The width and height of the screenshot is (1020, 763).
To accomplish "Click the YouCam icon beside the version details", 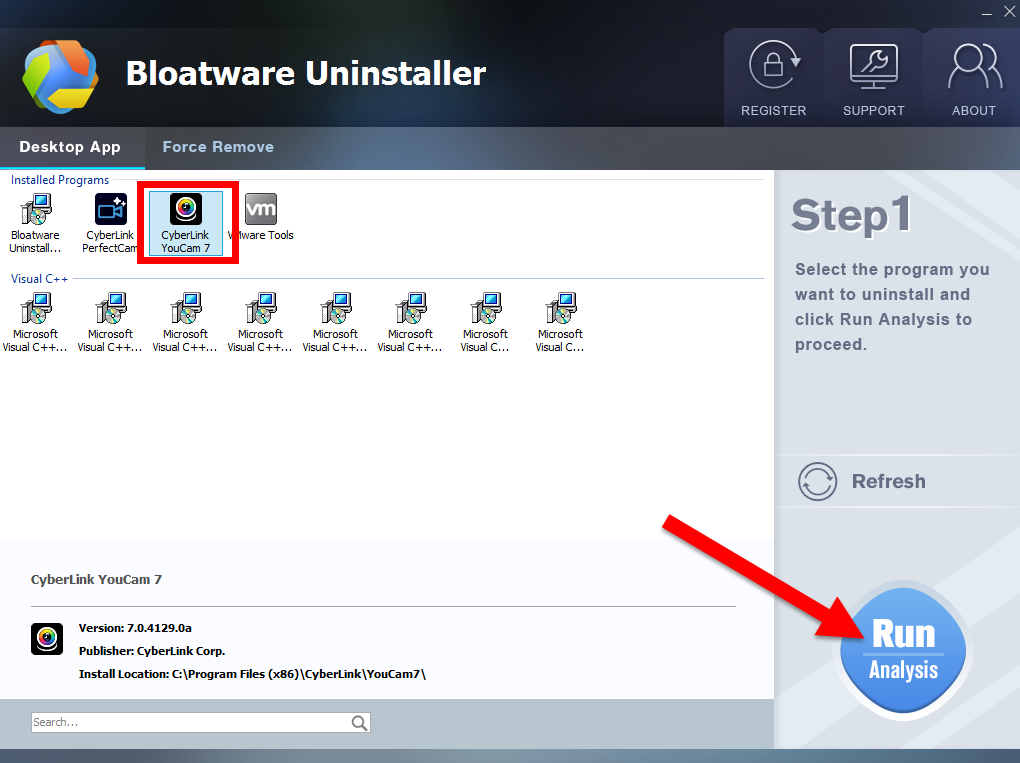I will (x=47, y=639).
